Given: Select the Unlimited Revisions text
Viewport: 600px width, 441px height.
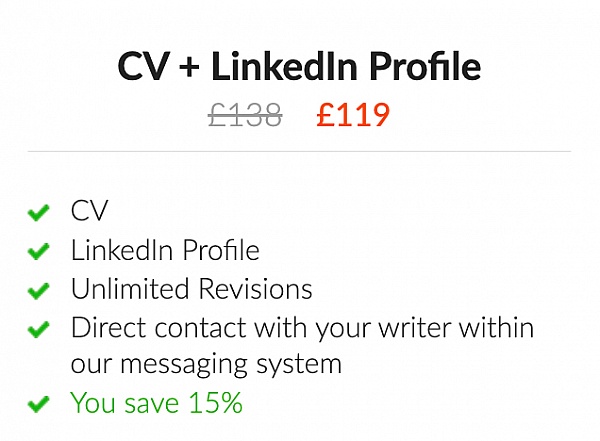Looking at the screenshot, I should (x=192, y=289).
